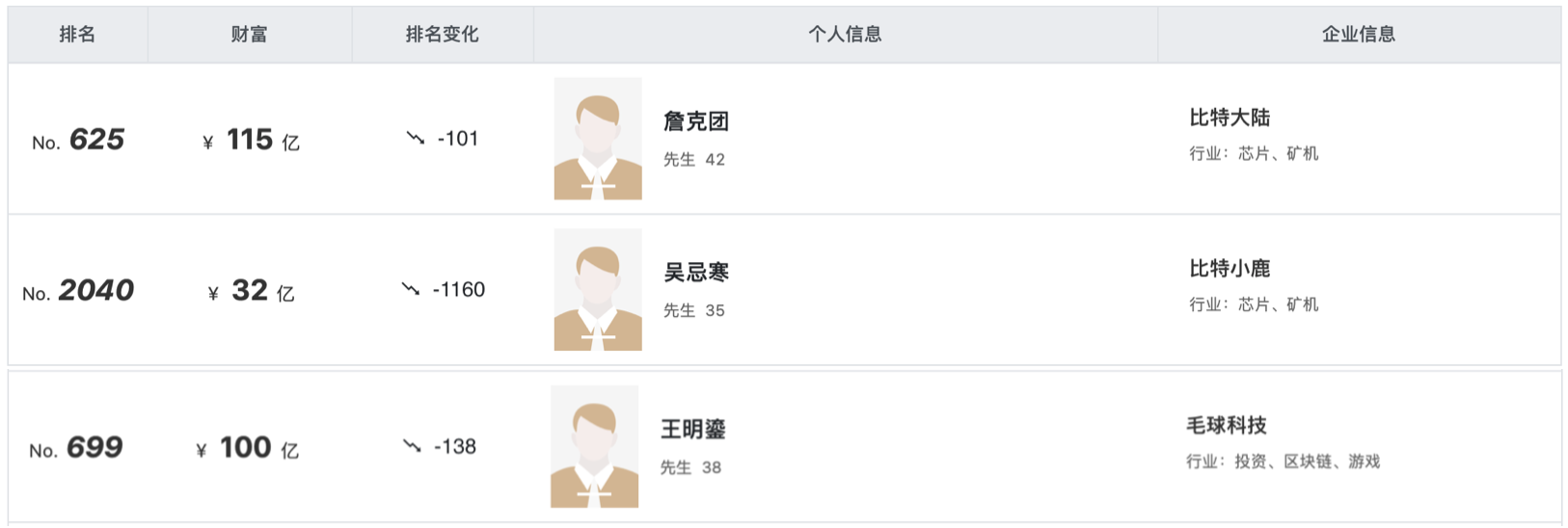This screenshot has height=528, width=1568.
Task: Select the rank No. 625 cell
Action: [x=78, y=141]
